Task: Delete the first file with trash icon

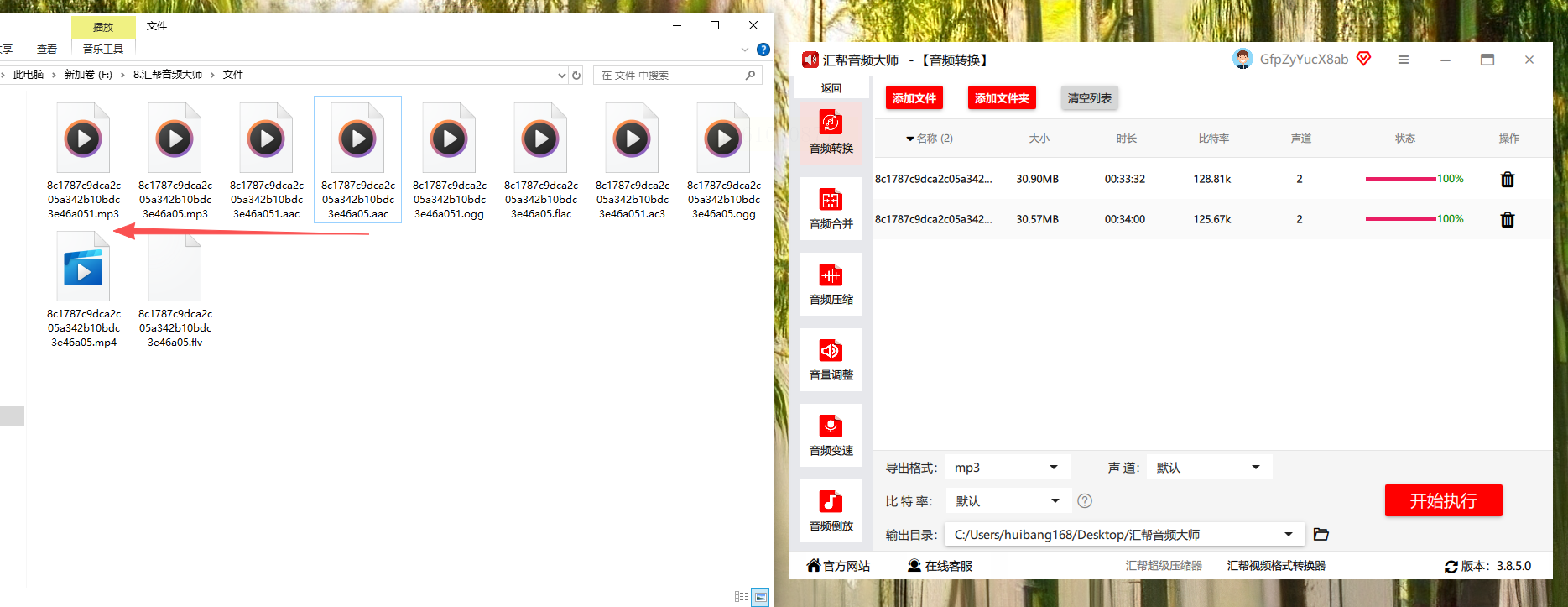Action: click(1507, 179)
